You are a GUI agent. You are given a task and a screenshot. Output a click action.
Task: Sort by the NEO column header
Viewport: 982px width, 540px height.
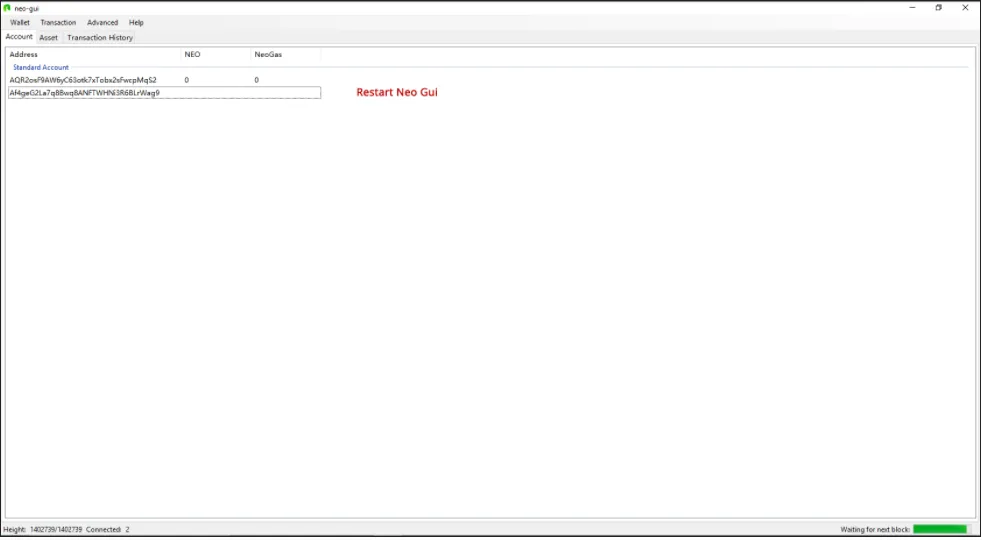pyautogui.click(x=216, y=55)
